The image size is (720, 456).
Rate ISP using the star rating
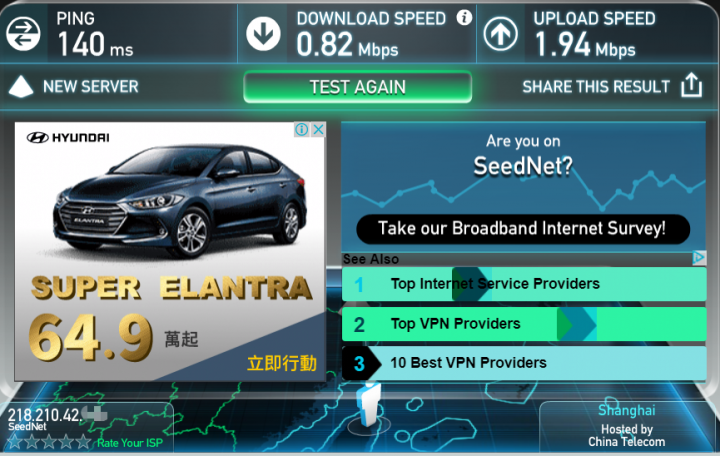pyautogui.click(x=49, y=442)
